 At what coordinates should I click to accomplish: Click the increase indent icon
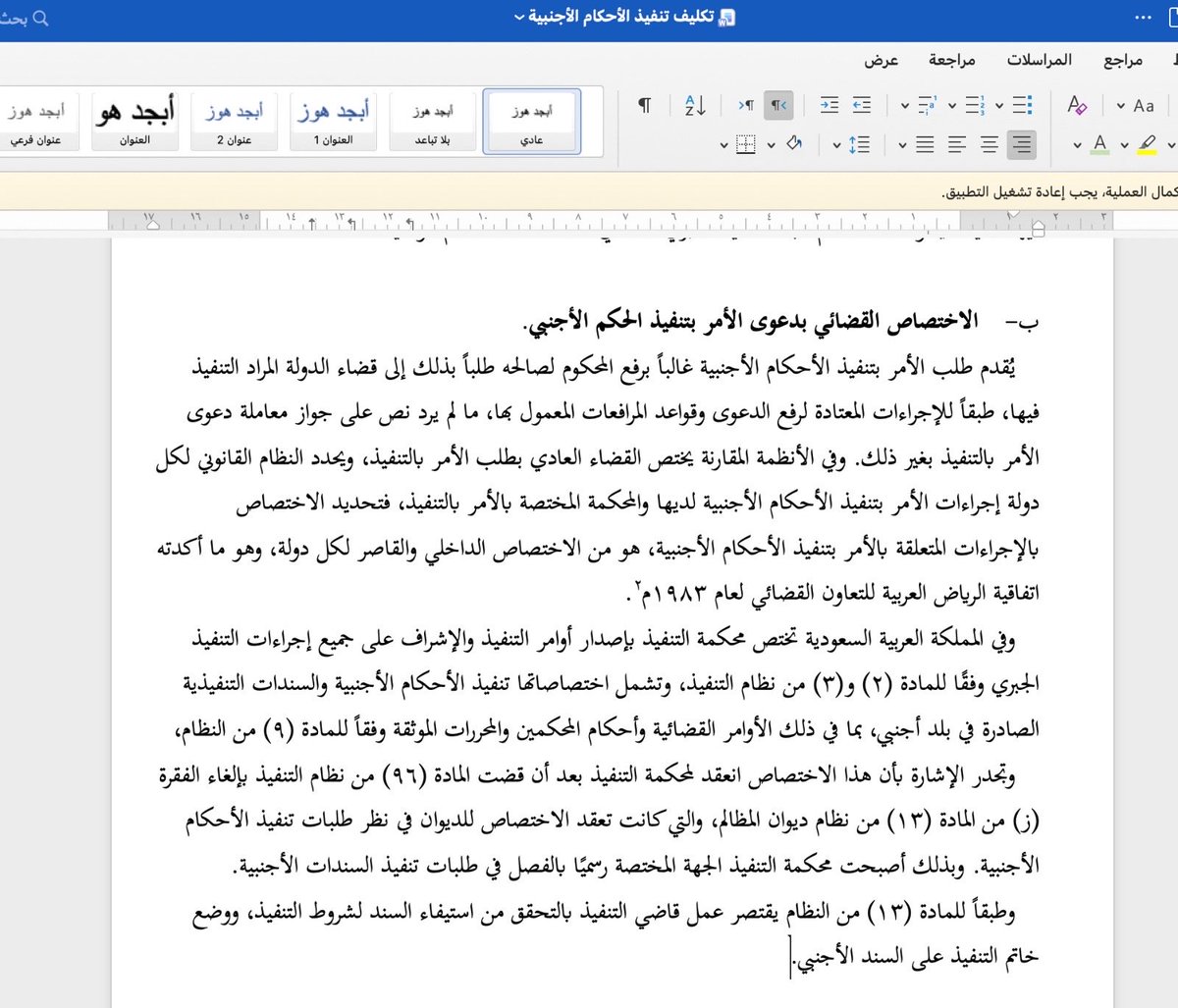pyautogui.click(x=830, y=105)
